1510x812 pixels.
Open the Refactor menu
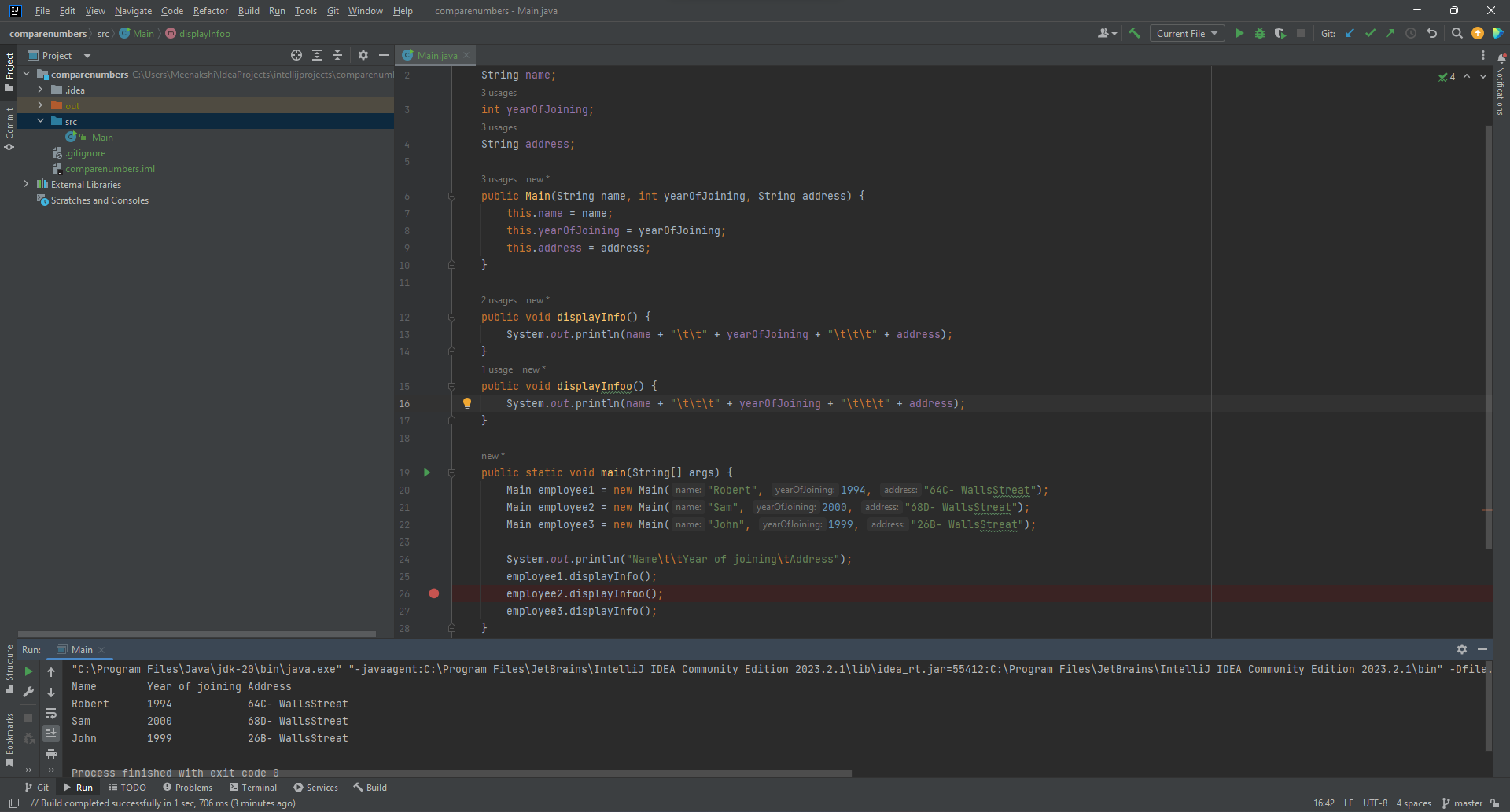tap(210, 11)
